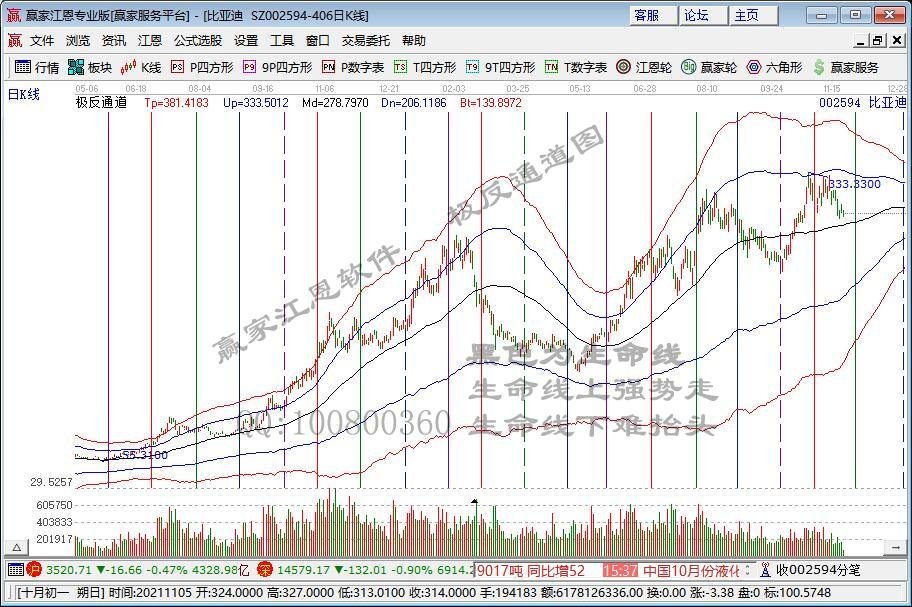Click the hourglass icon beside 收002594分笔
The width and height of the screenshot is (912, 607).
tap(765, 570)
